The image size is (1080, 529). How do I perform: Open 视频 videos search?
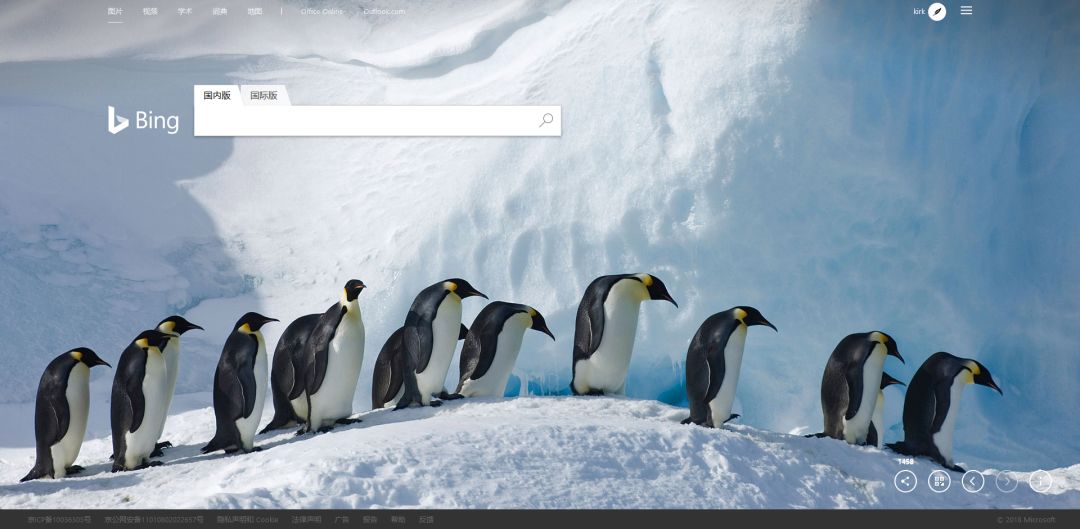150,12
